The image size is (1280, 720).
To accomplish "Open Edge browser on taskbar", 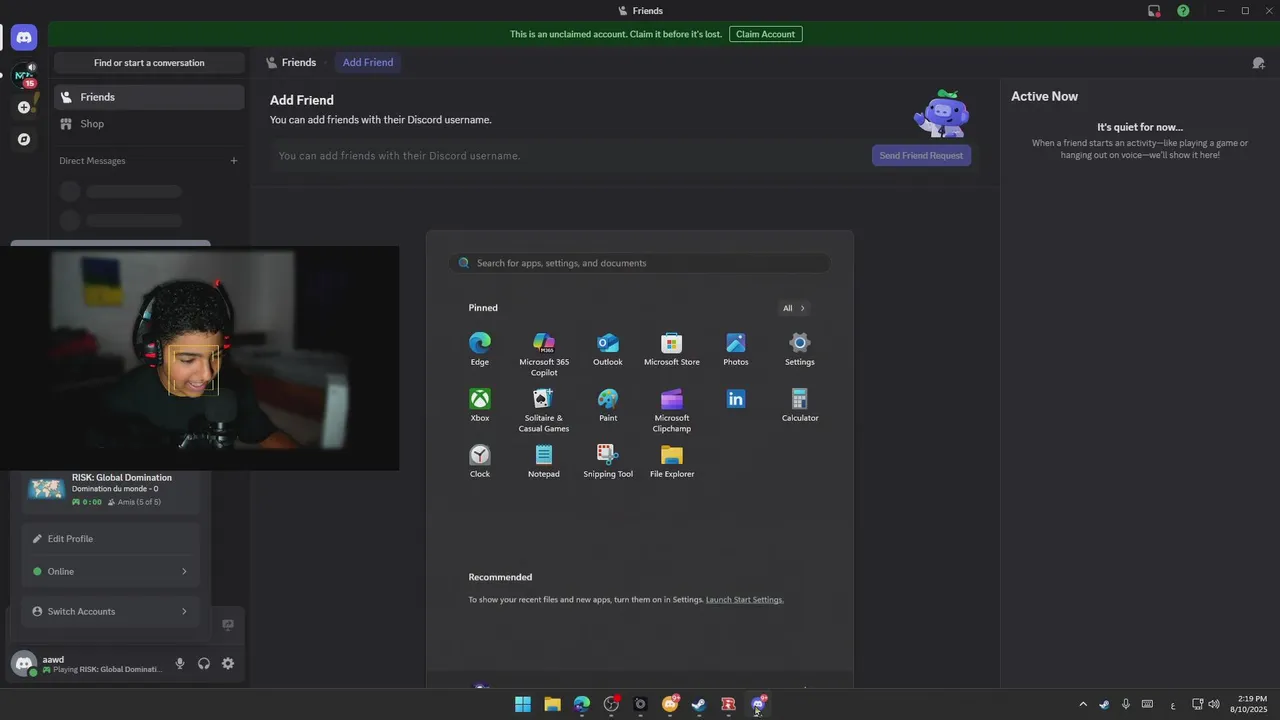I will pos(582,705).
